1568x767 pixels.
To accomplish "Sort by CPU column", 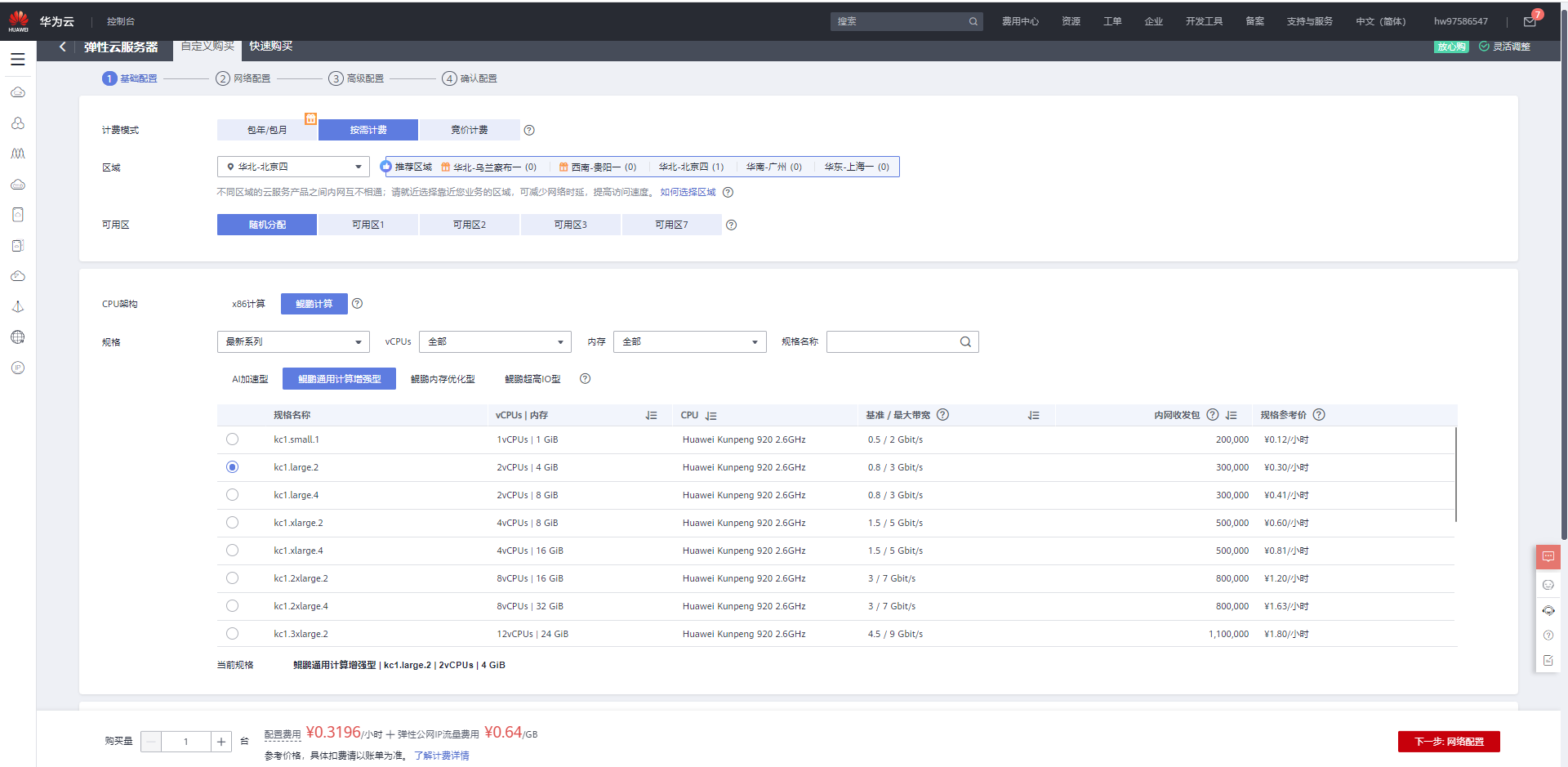I will point(710,416).
